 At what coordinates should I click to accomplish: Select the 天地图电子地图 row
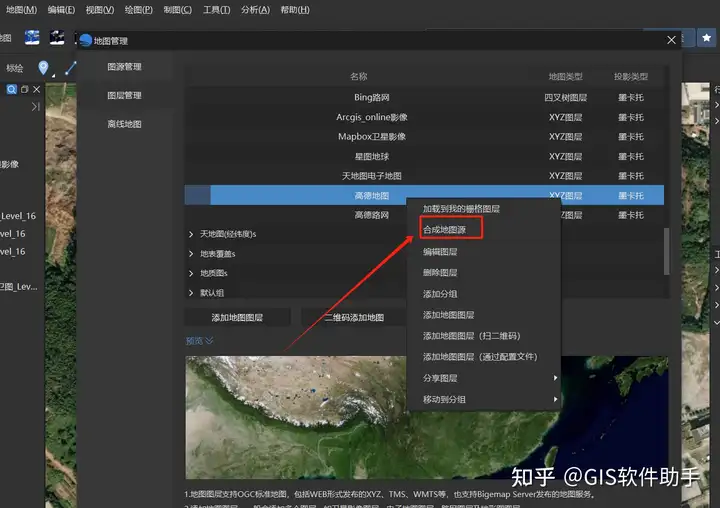[424, 176]
